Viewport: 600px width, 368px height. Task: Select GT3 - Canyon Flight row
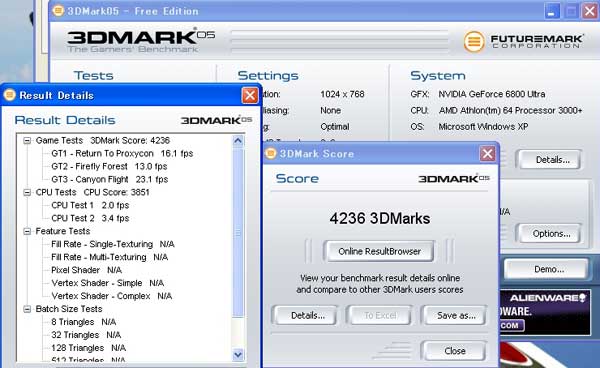109,179
